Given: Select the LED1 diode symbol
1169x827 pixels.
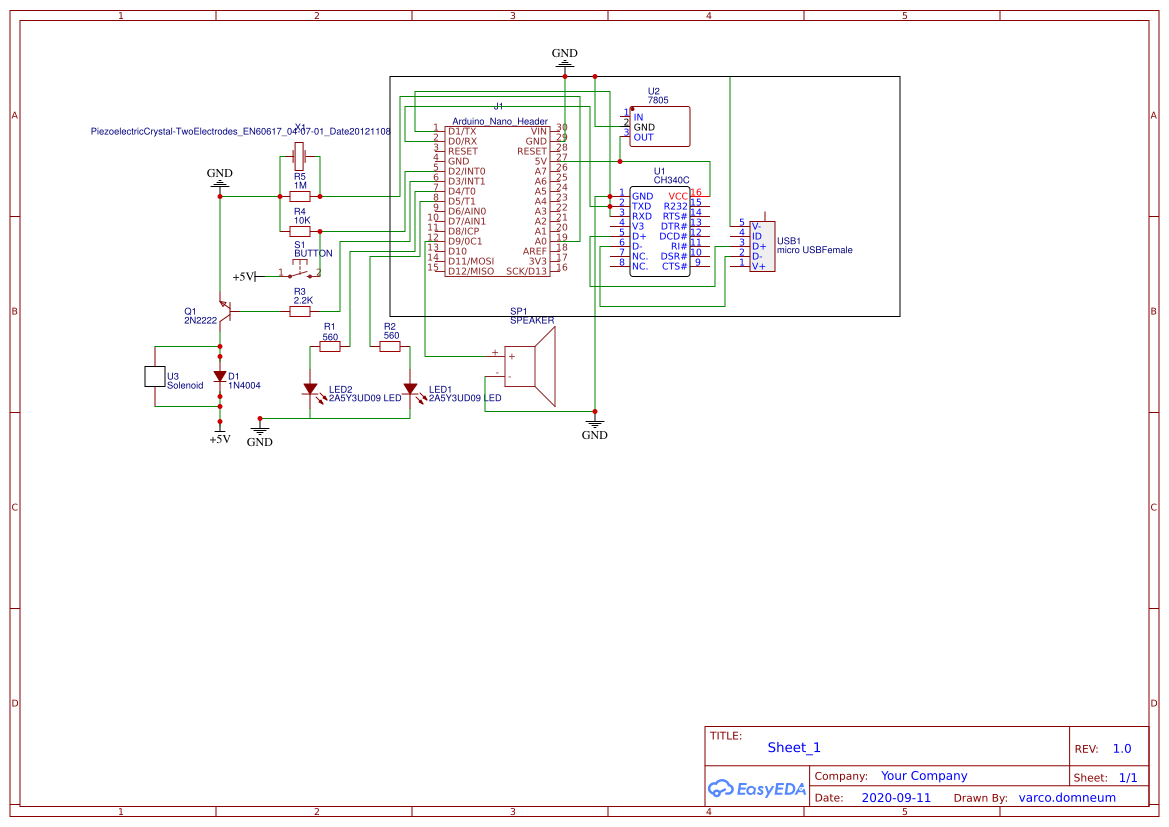Looking at the screenshot, I should (409, 389).
